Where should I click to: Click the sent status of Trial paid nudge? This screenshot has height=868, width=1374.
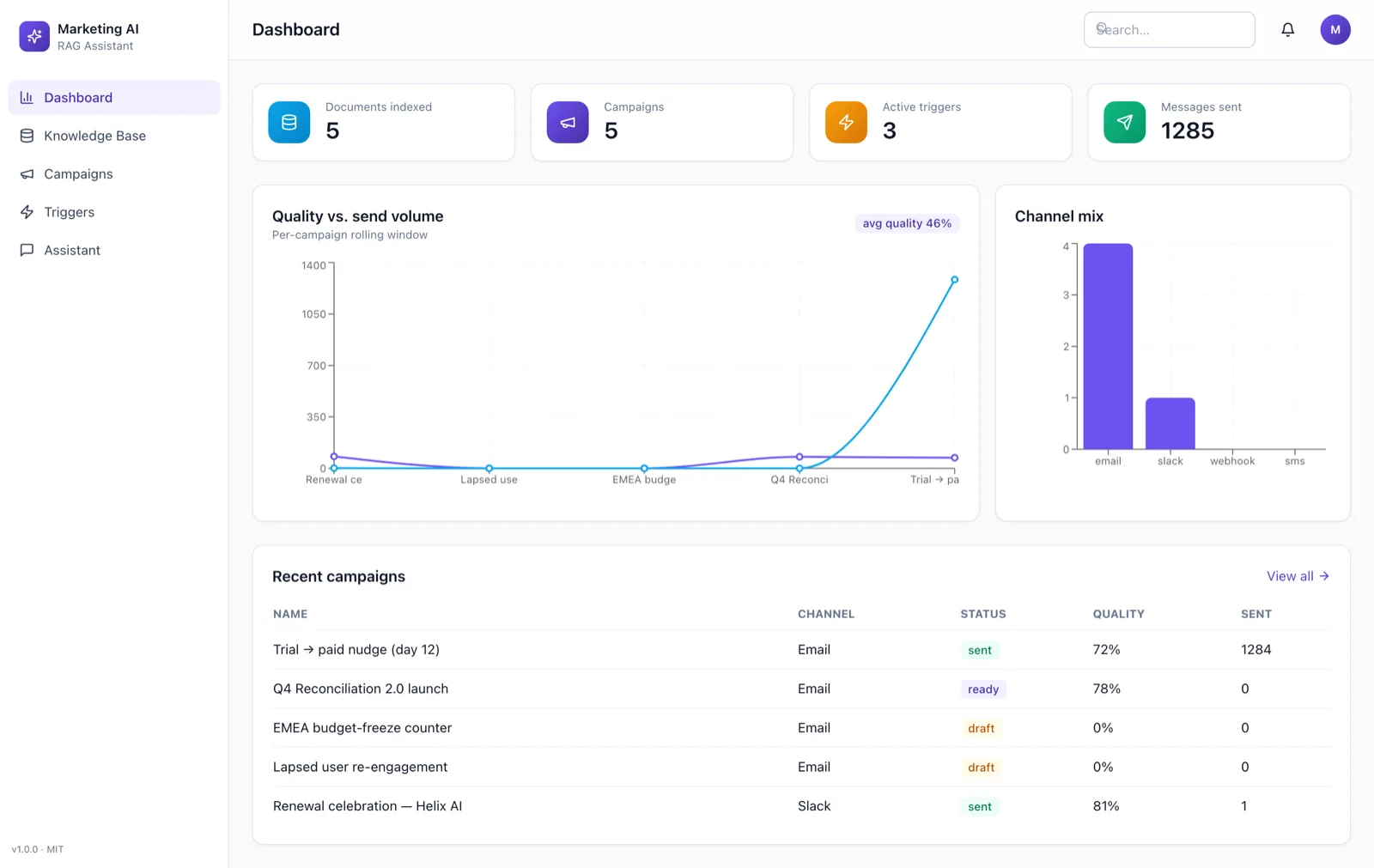[x=980, y=650]
